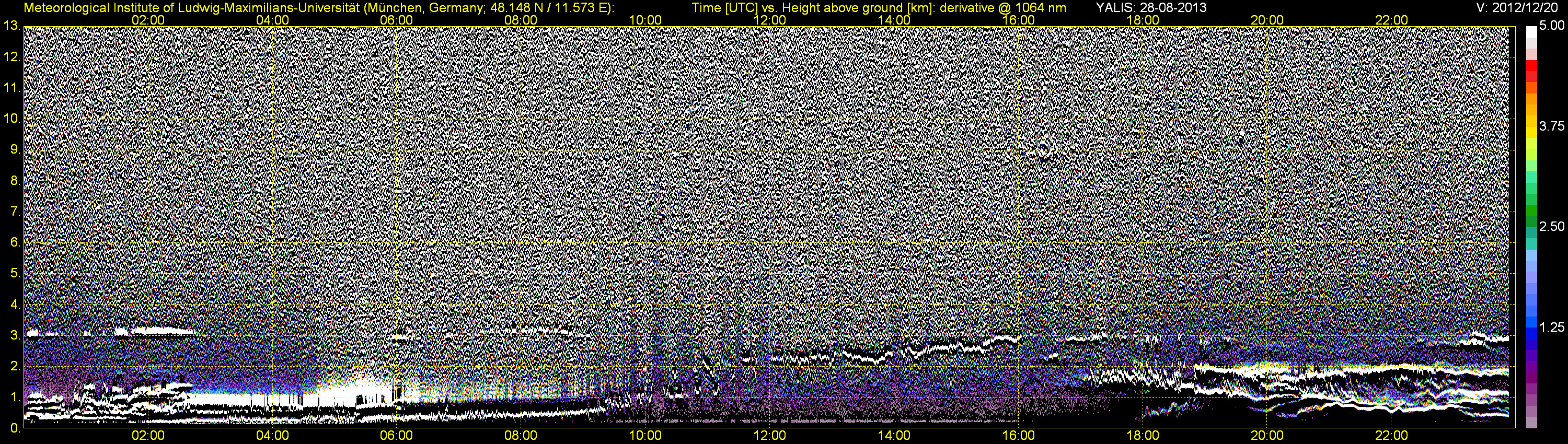Pick the 18:00 label on the bottom time axis
This screenshot has height=444, width=1568.
coord(1143,436)
